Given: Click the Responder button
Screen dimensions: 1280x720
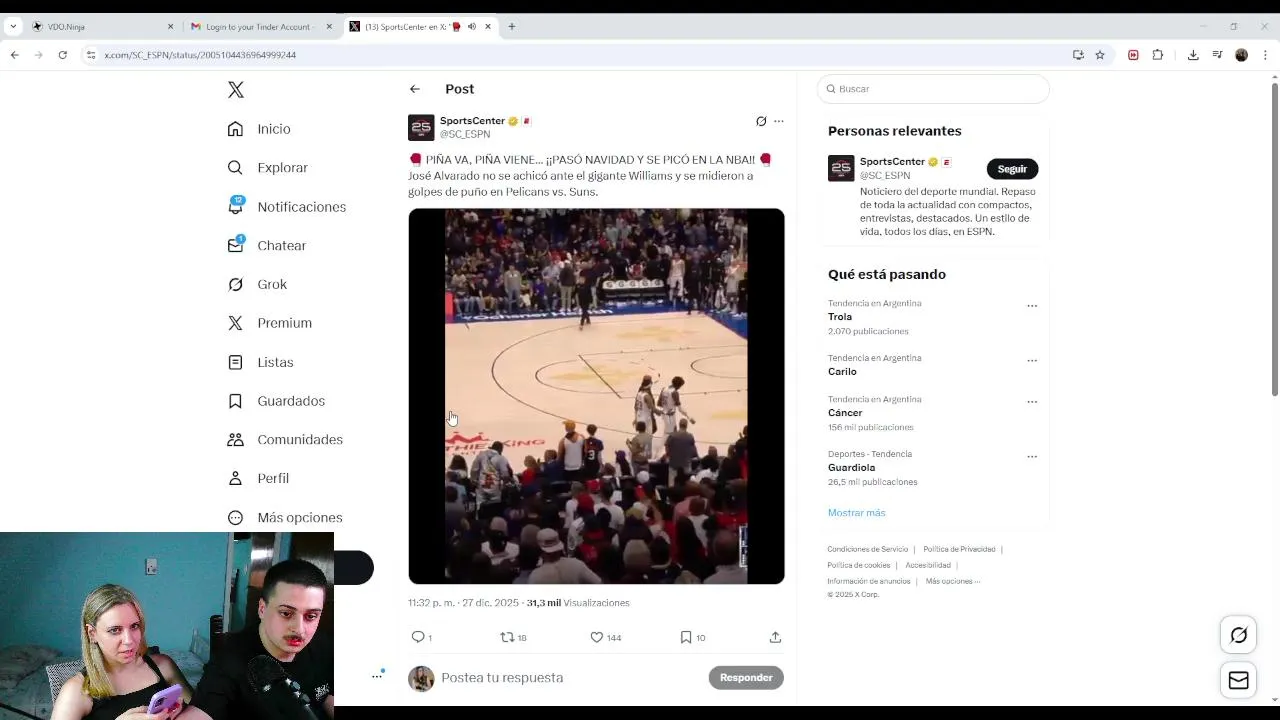Looking at the screenshot, I should [x=746, y=678].
